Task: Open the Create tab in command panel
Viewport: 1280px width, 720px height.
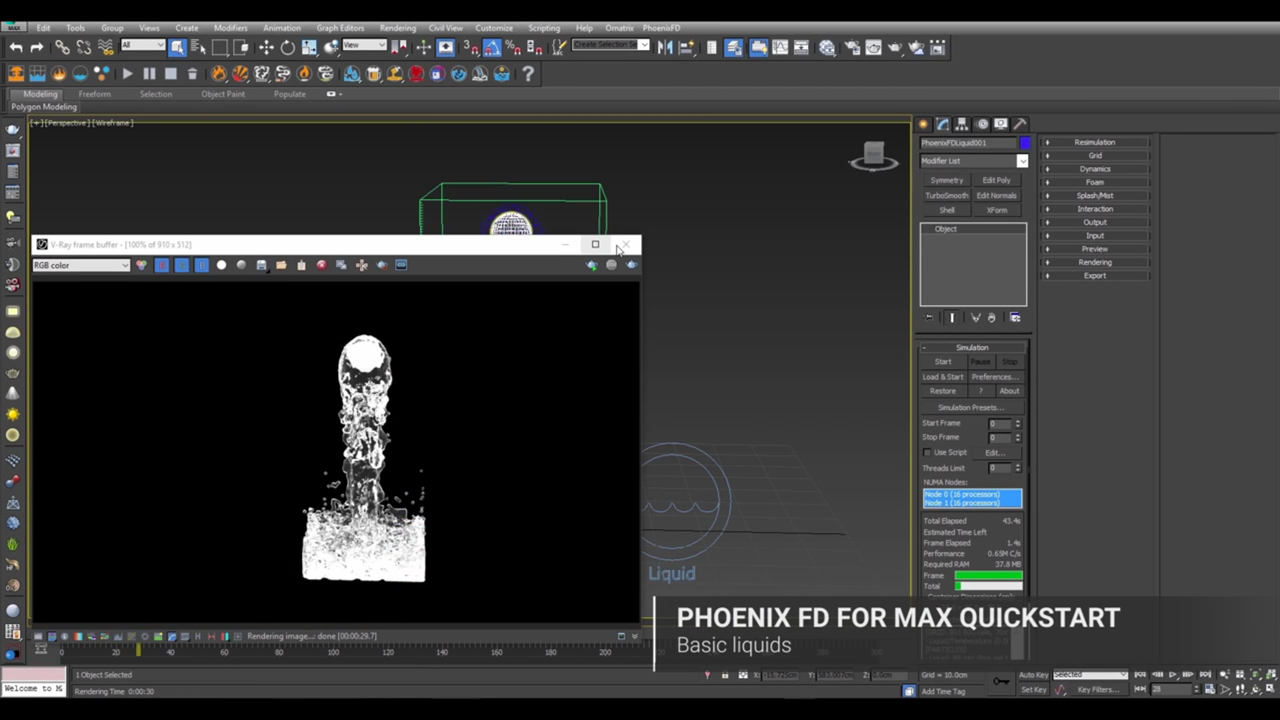Action: tap(923, 124)
